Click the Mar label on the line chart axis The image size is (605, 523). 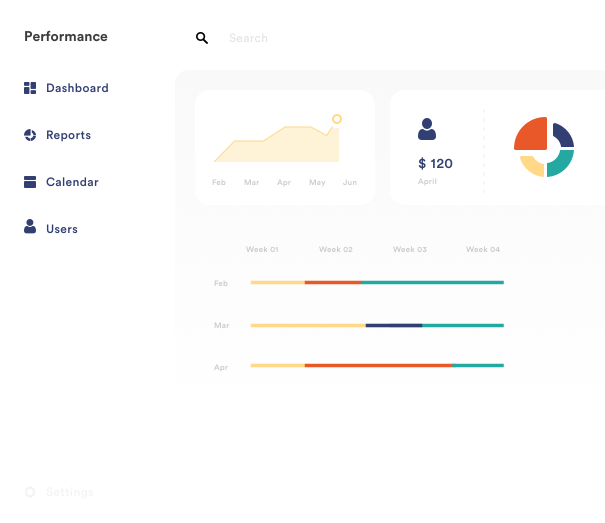click(252, 182)
